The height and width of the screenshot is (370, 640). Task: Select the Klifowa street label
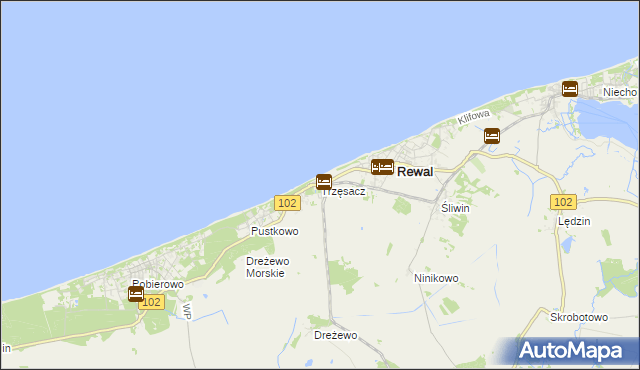[x=473, y=117]
